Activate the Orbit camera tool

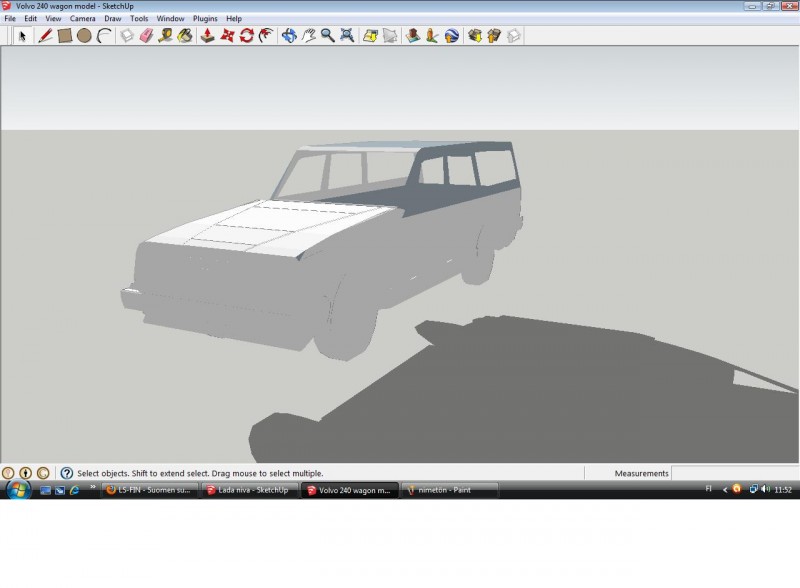[x=289, y=36]
